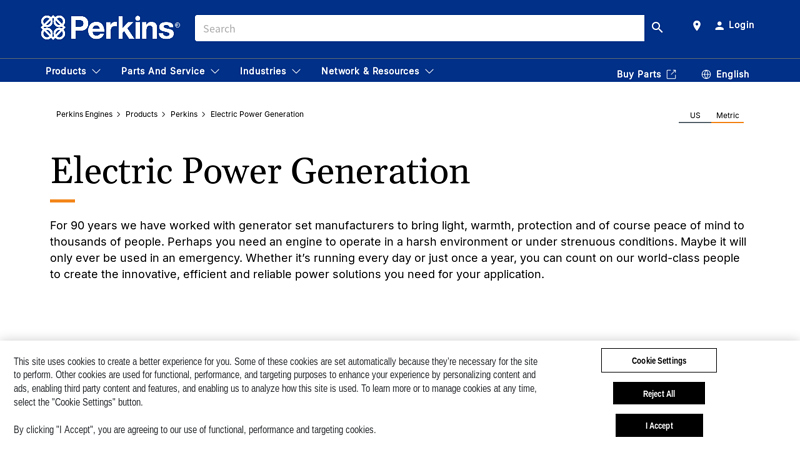Image resolution: width=800 pixels, height=450 pixels.
Task: Open the Products menu
Action: click(x=66, y=71)
